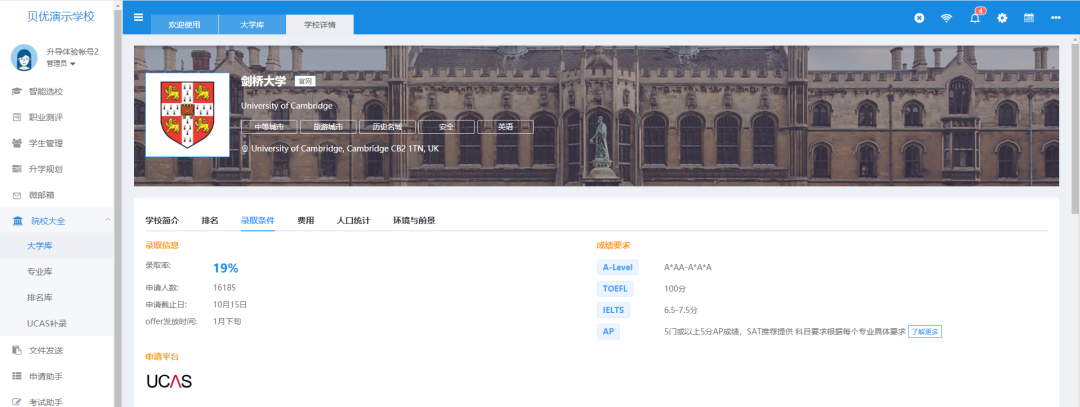This screenshot has width=1080, height=407.
Task: Toggle the hamburger sidebar menu icon
Action: [138, 18]
